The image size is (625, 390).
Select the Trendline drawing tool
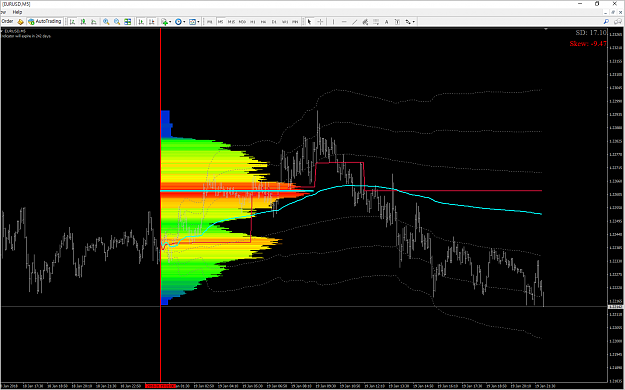tap(355, 22)
